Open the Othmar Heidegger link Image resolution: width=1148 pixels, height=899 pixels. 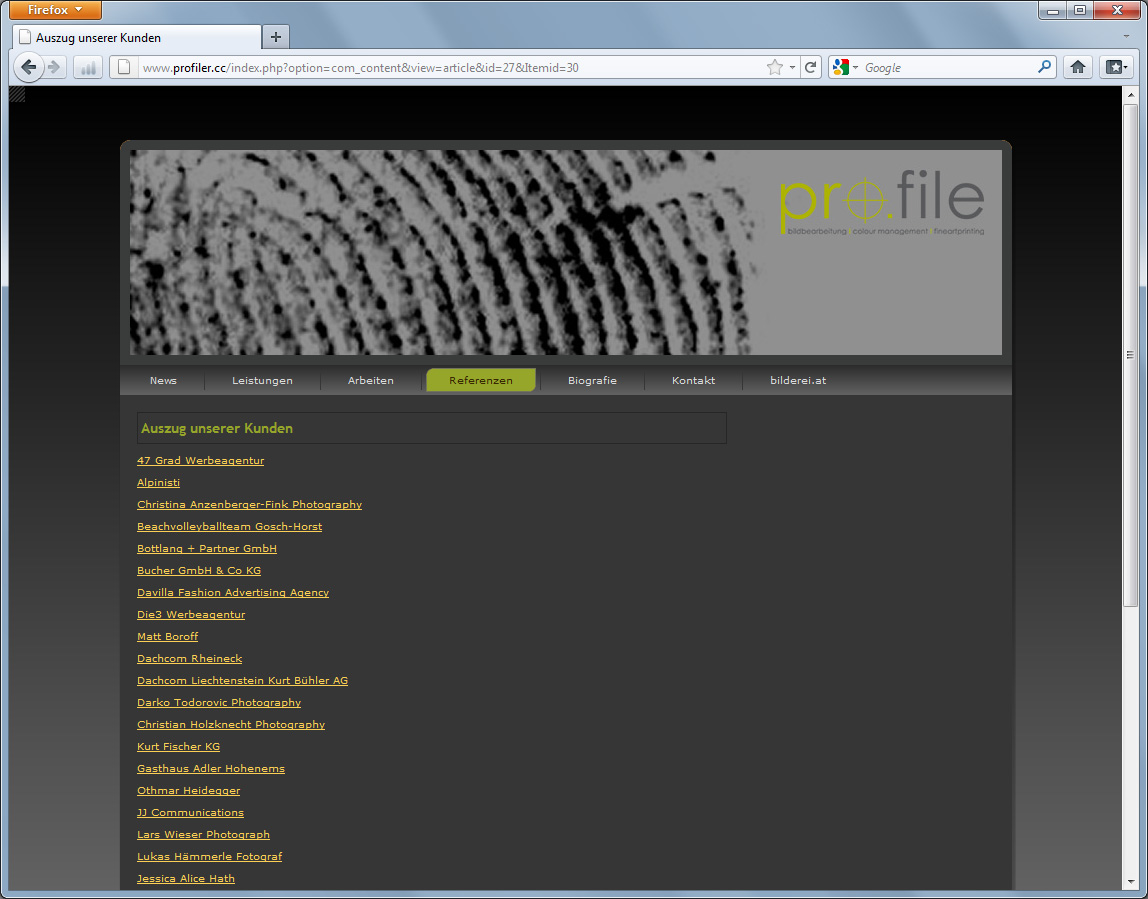pyautogui.click(x=188, y=790)
